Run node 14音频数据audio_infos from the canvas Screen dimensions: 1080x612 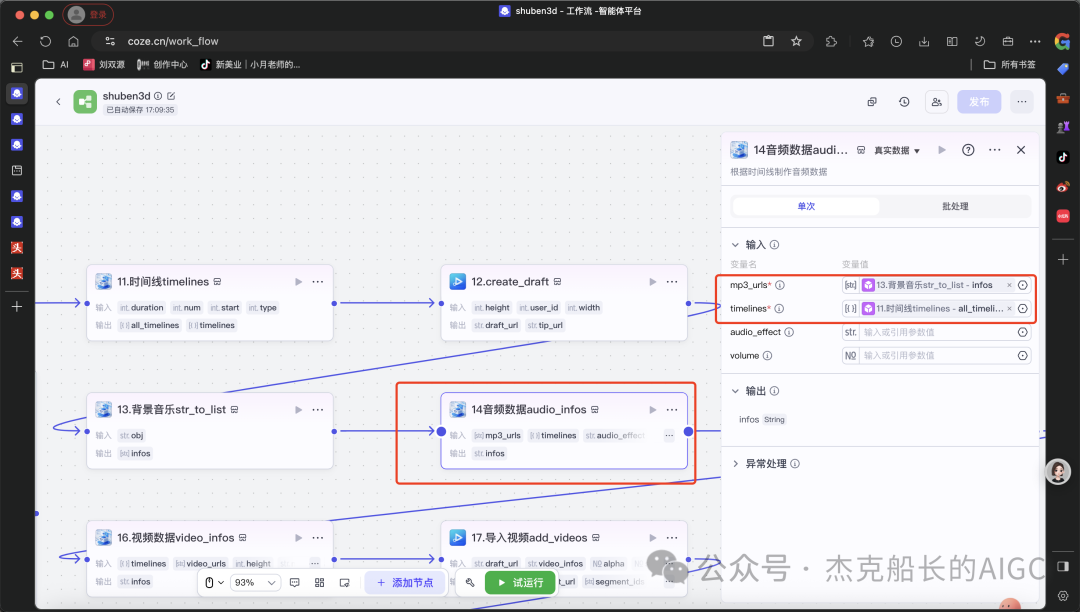tap(652, 410)
